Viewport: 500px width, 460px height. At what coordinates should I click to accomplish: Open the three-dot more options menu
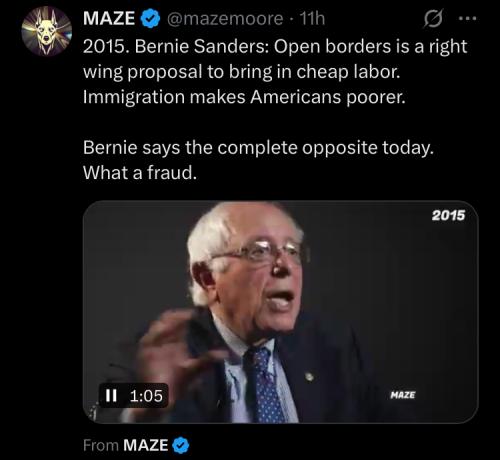(x=468, y=19)
